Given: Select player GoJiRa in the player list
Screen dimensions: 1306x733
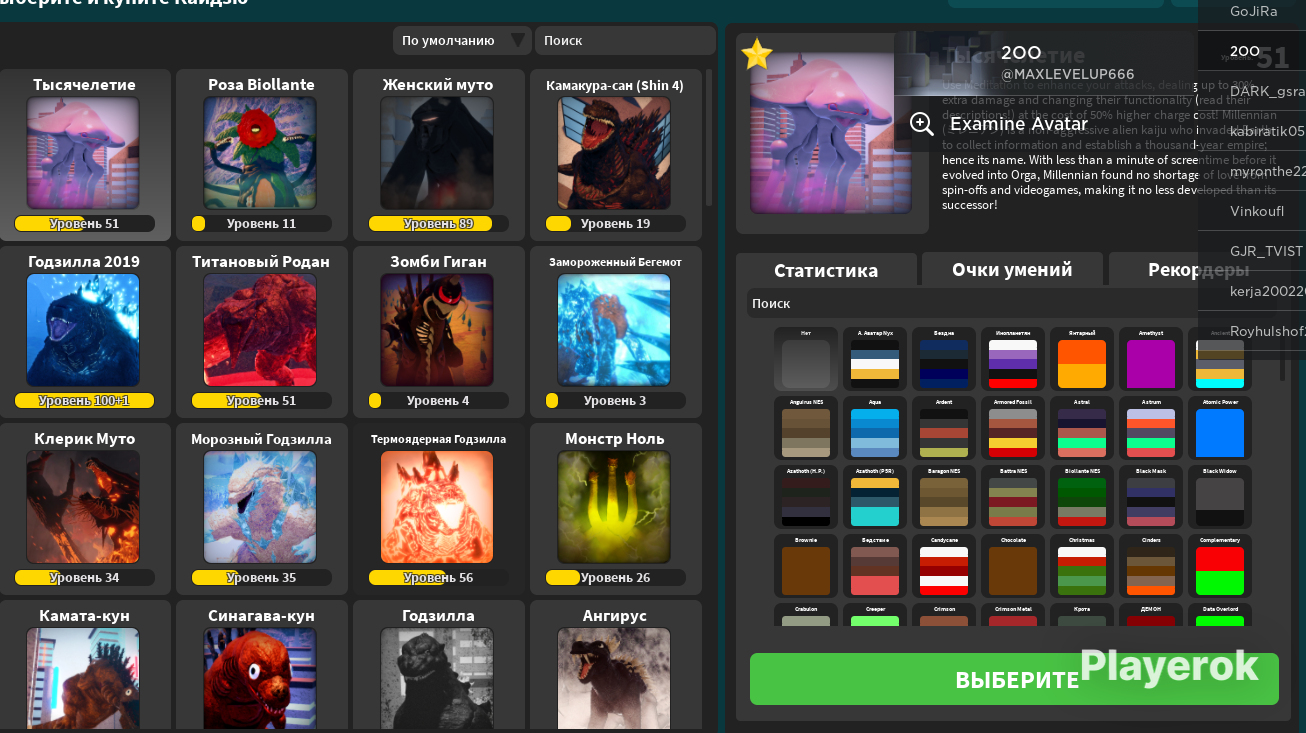Looking at the screenshot, I should pos(1252,11).
